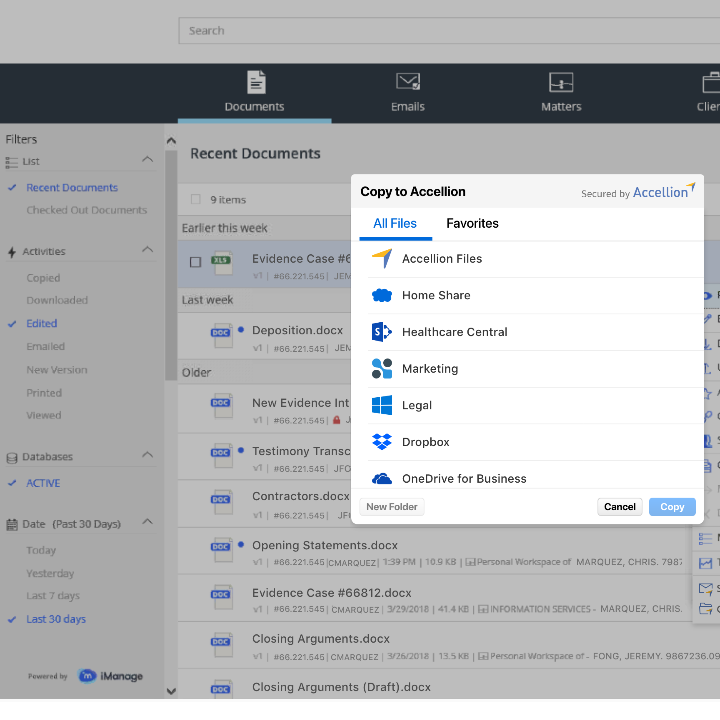Select the Dropbox icon
The image size is (720, 720).
pyautogui.click(x=381, y=442)
